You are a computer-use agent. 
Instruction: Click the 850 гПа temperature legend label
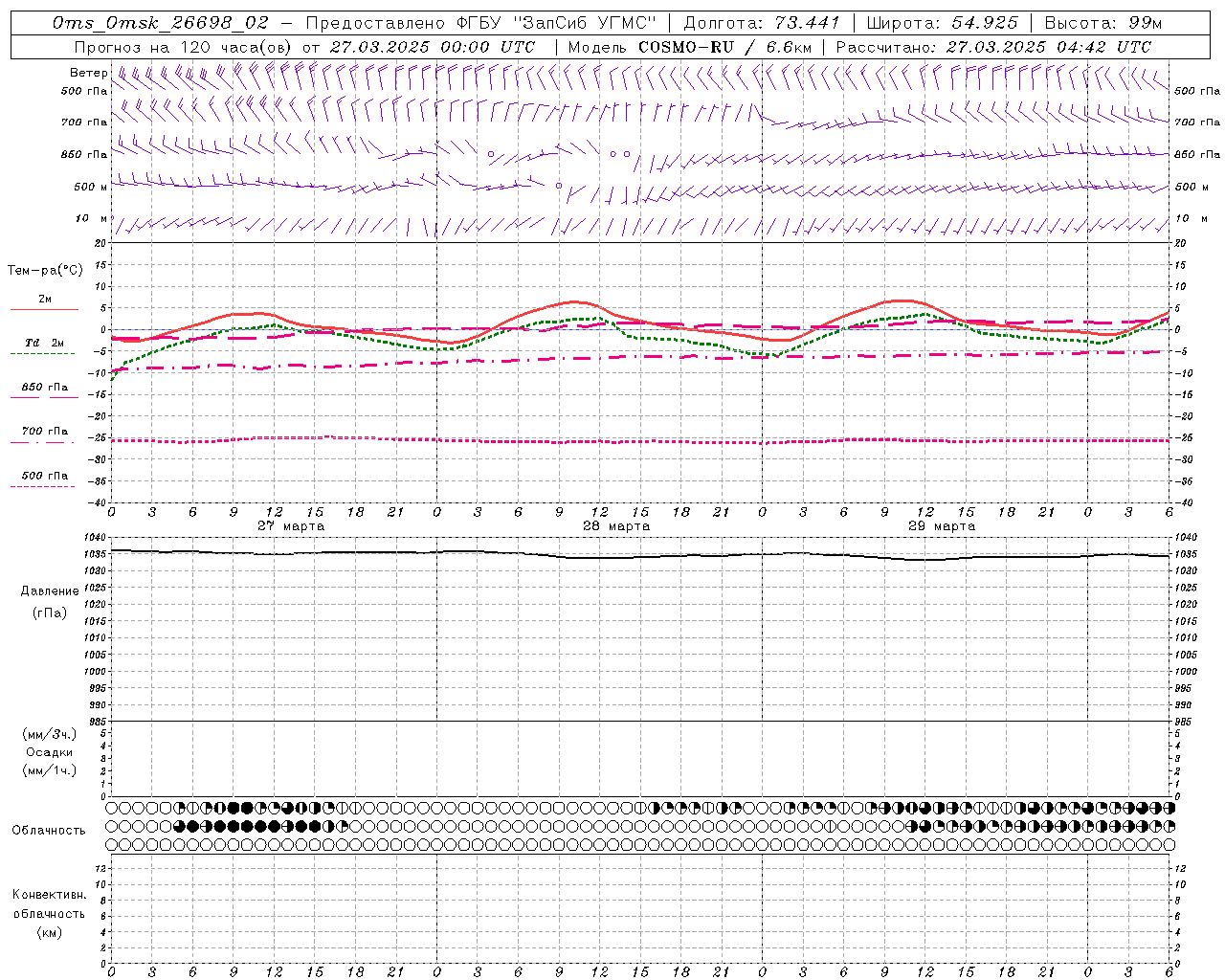click(x=45, y=388)
